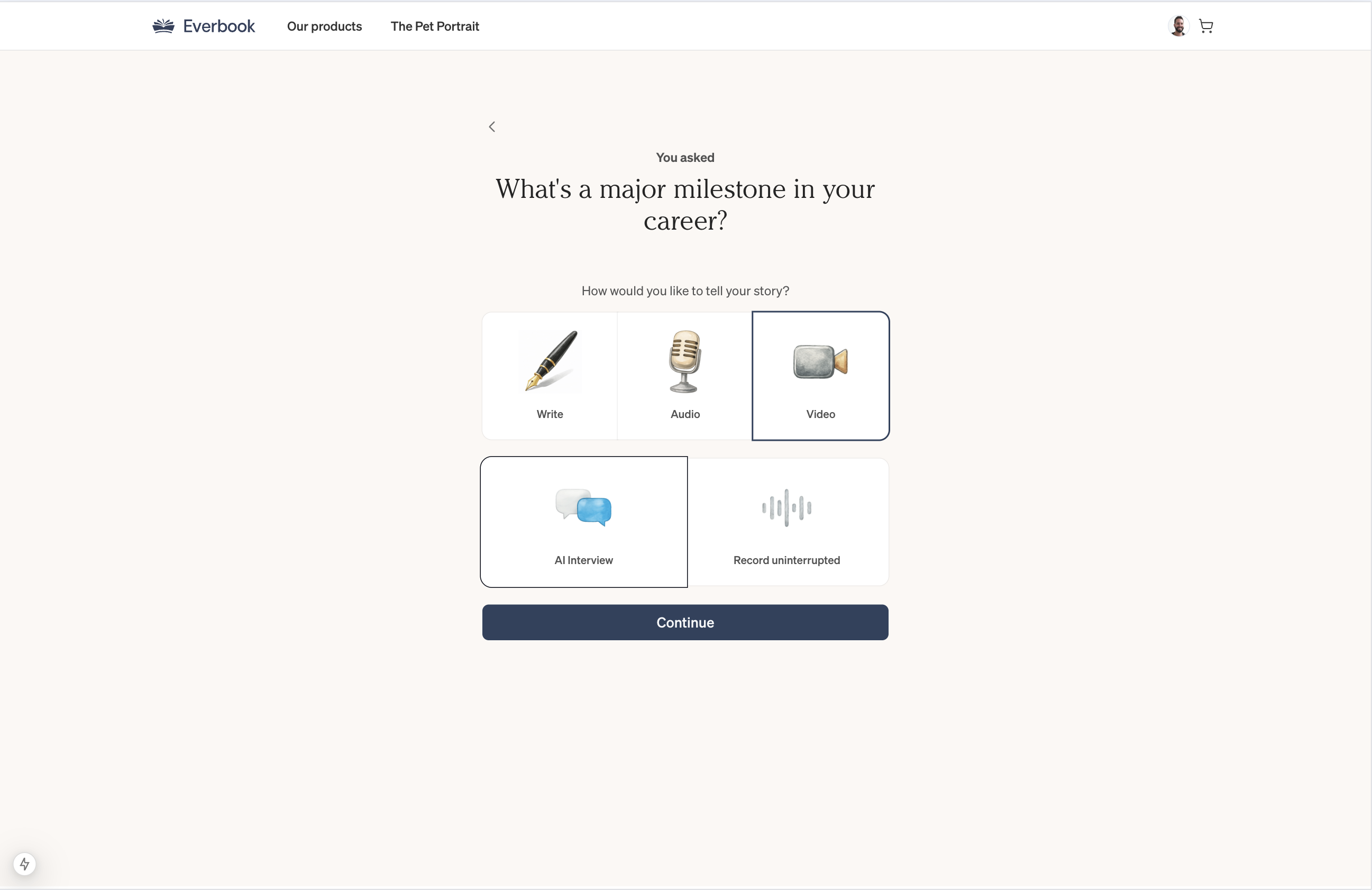The image size is (1372, 890).
Task: Choose Record uninterrupted mode
Action: pyautogui.click(x=788, y=522)
